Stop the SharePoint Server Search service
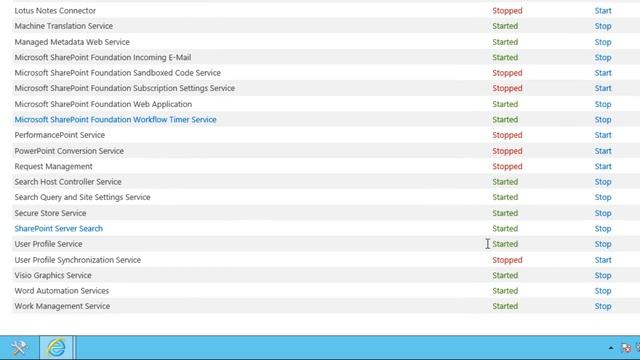Image resolution: width=640 pixels, height=360 pixels. coord(603,229)
